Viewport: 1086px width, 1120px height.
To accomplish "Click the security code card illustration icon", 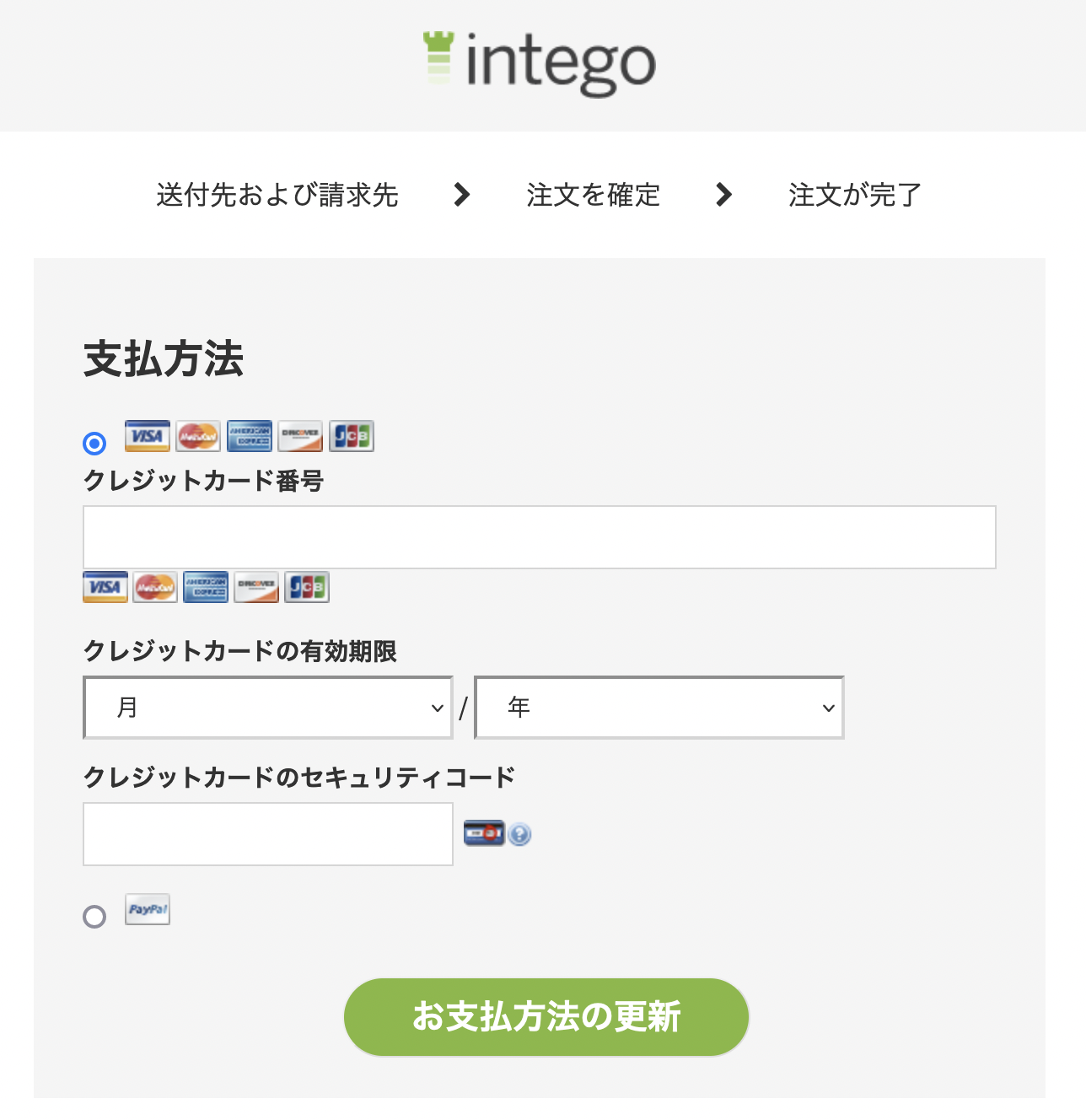I will pos(484,833).
